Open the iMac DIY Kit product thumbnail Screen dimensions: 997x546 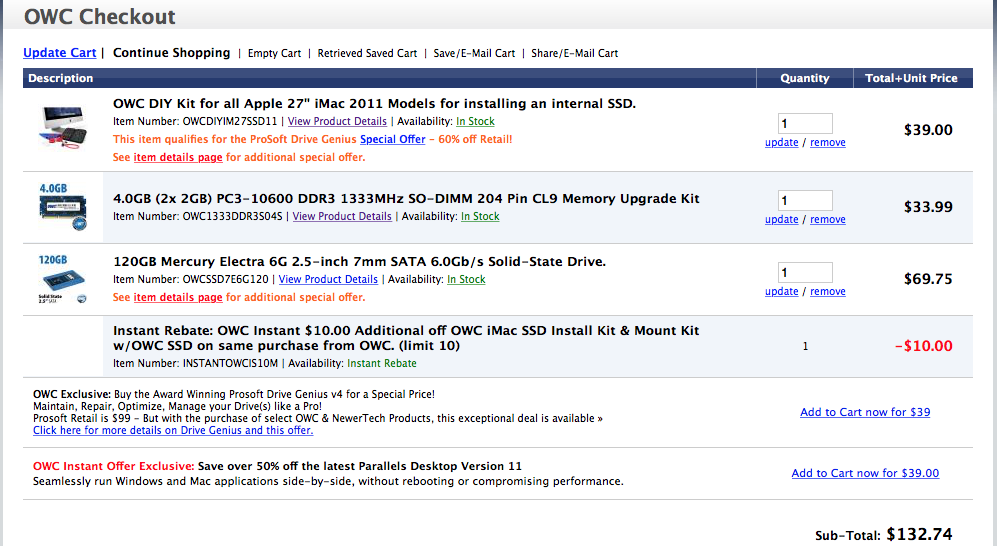coord(63,127)
